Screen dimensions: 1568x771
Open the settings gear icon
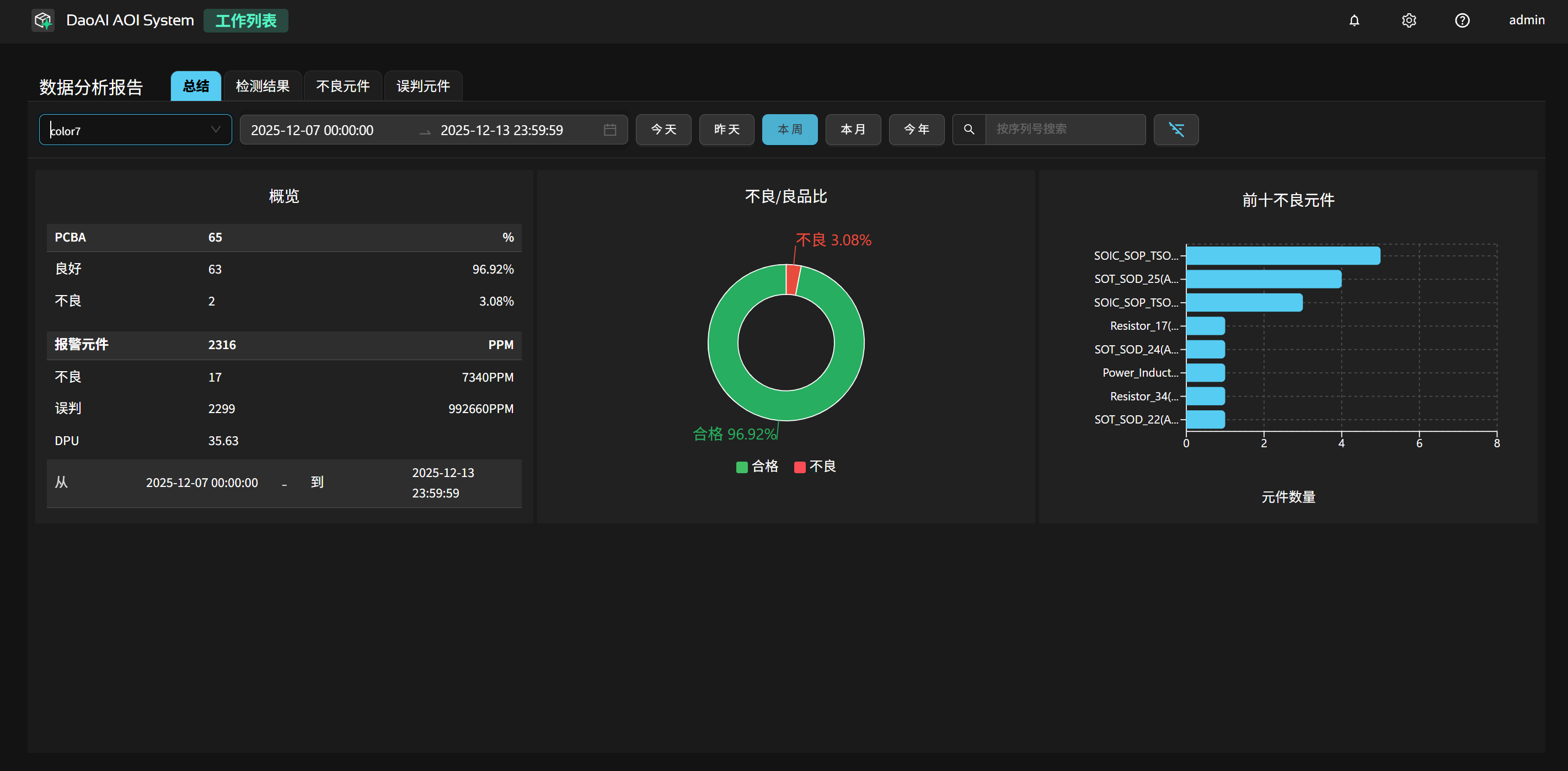[x=1409, y=21]
